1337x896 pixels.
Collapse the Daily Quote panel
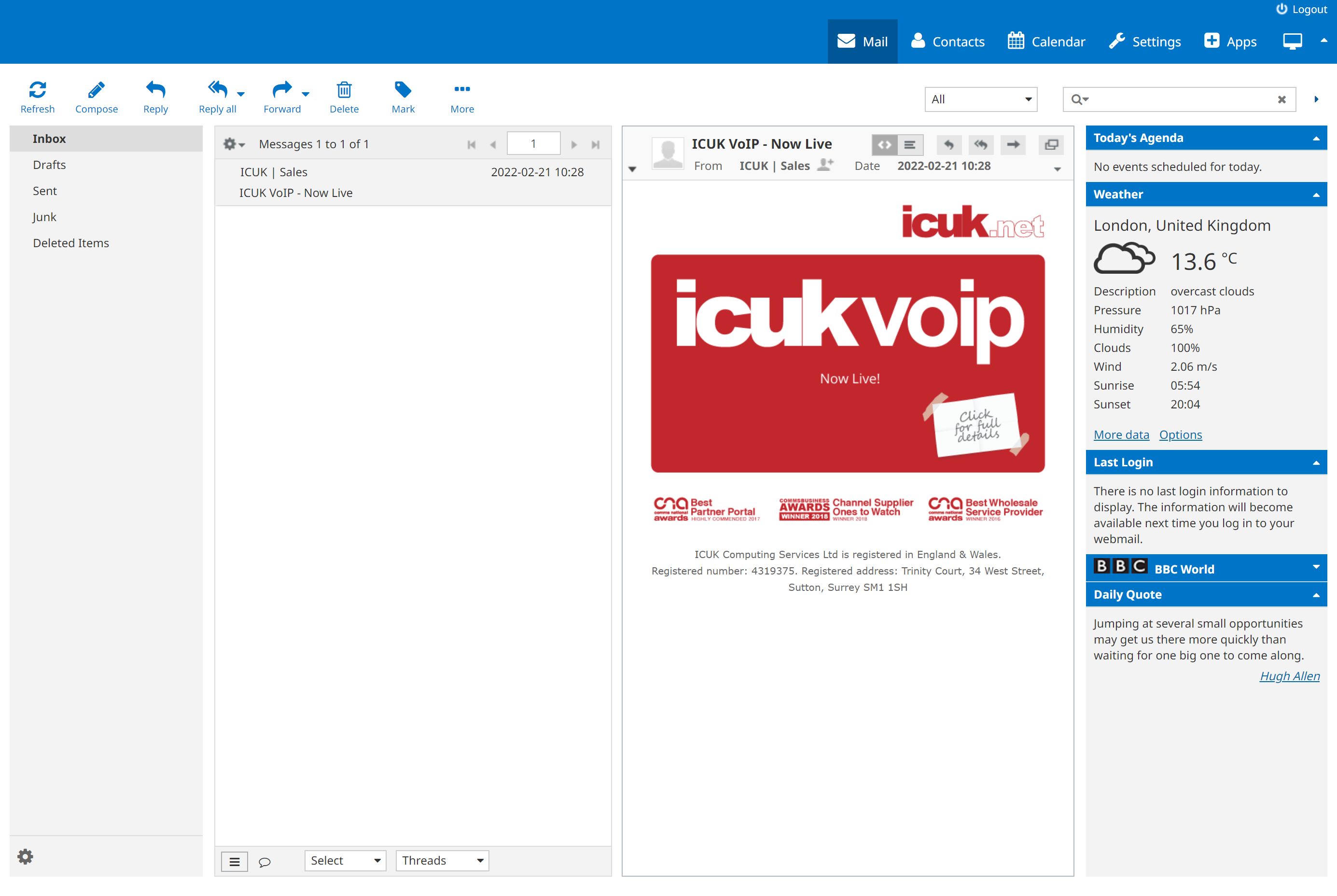pos(1316,595)
